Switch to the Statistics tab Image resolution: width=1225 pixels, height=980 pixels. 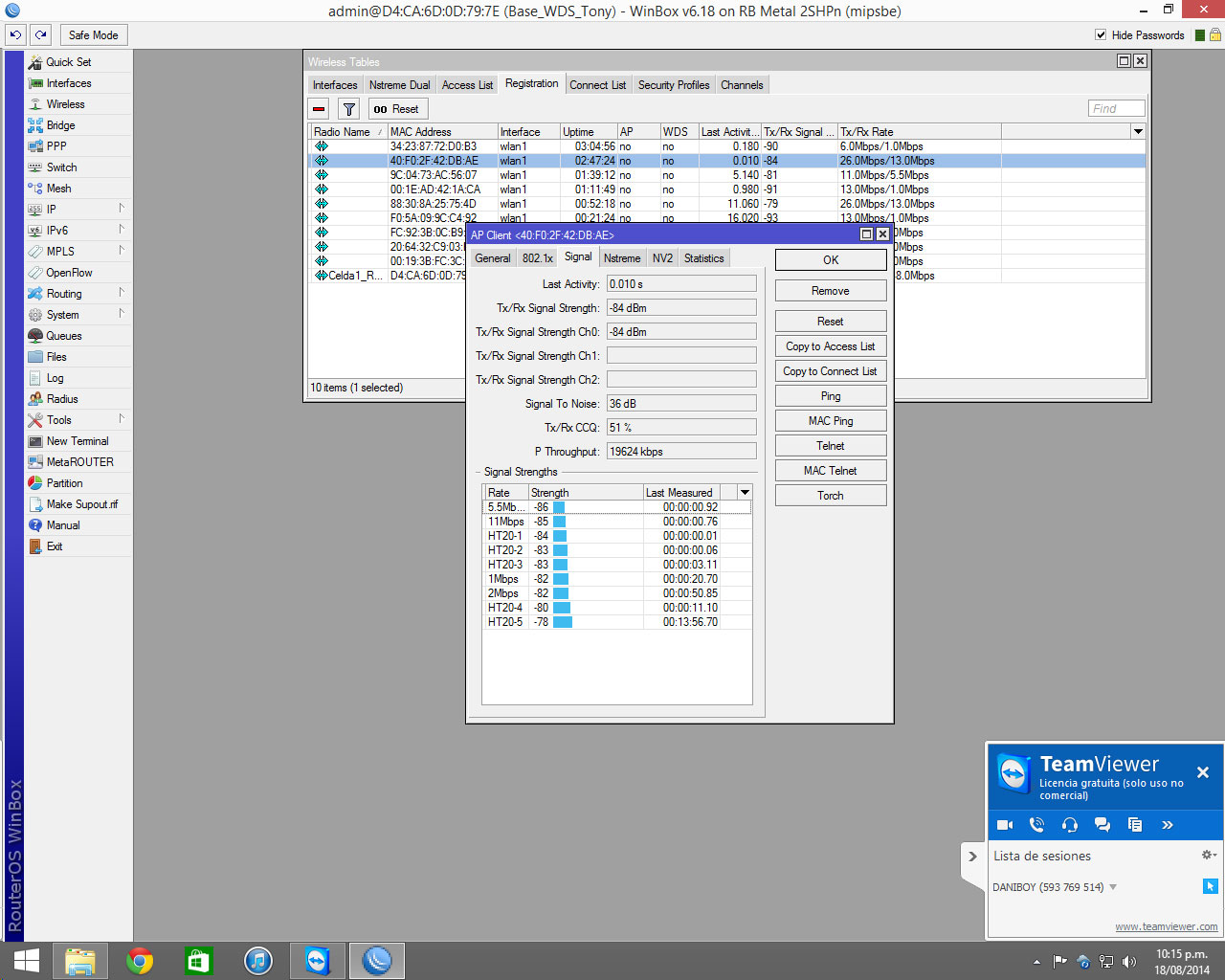[x=703, y=258]
